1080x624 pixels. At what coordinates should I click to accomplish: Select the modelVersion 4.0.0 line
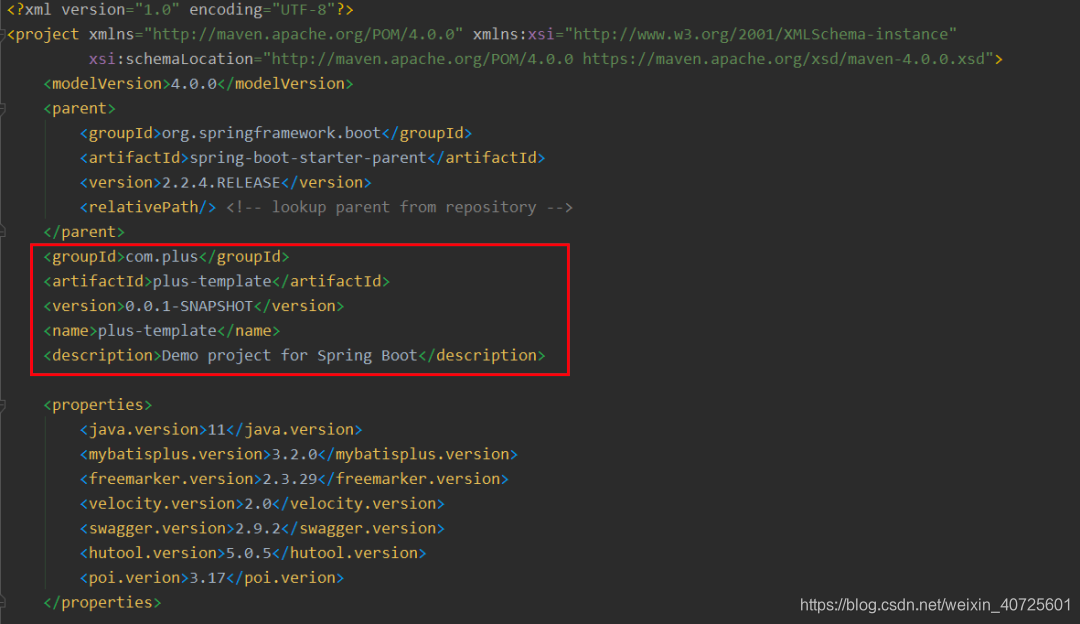click(x=198, y=84)
